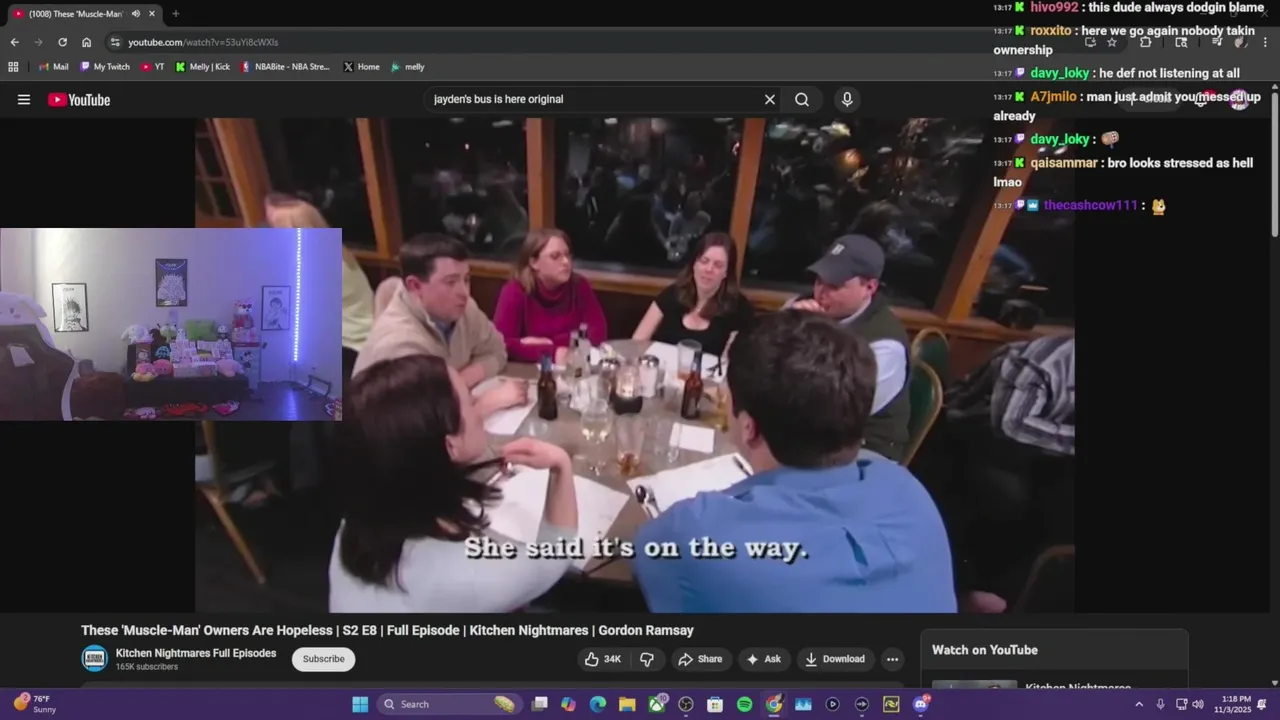This screenshot has width=1280, height=720.
Task: Run the search with magnifier button
Action: 802,100
